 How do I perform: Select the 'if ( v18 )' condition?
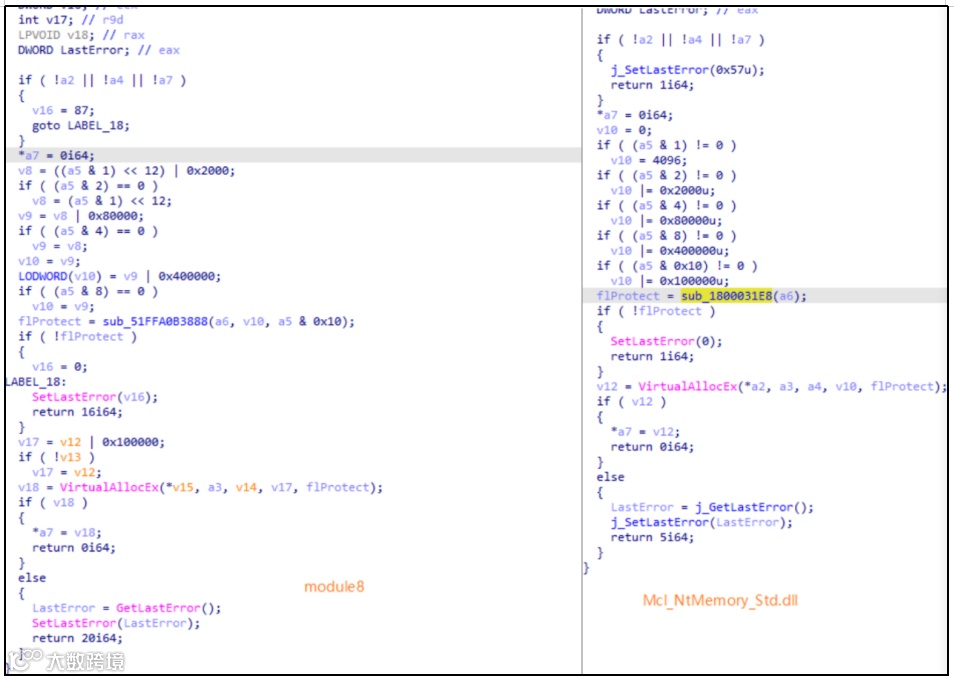tap(52, 503)
